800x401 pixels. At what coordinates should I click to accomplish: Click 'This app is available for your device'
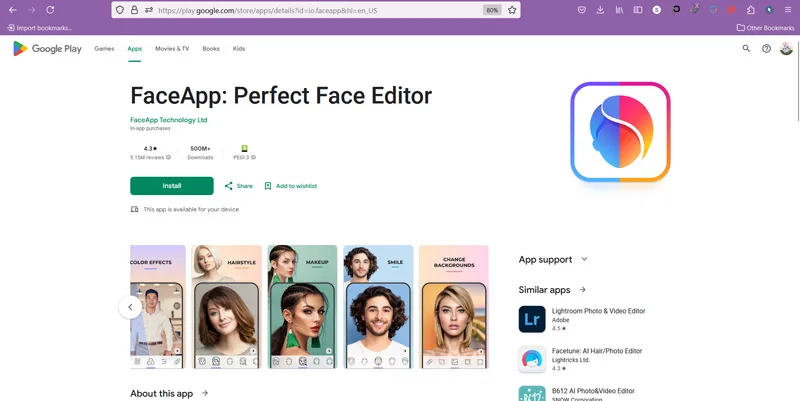click(x=191, y=209)
